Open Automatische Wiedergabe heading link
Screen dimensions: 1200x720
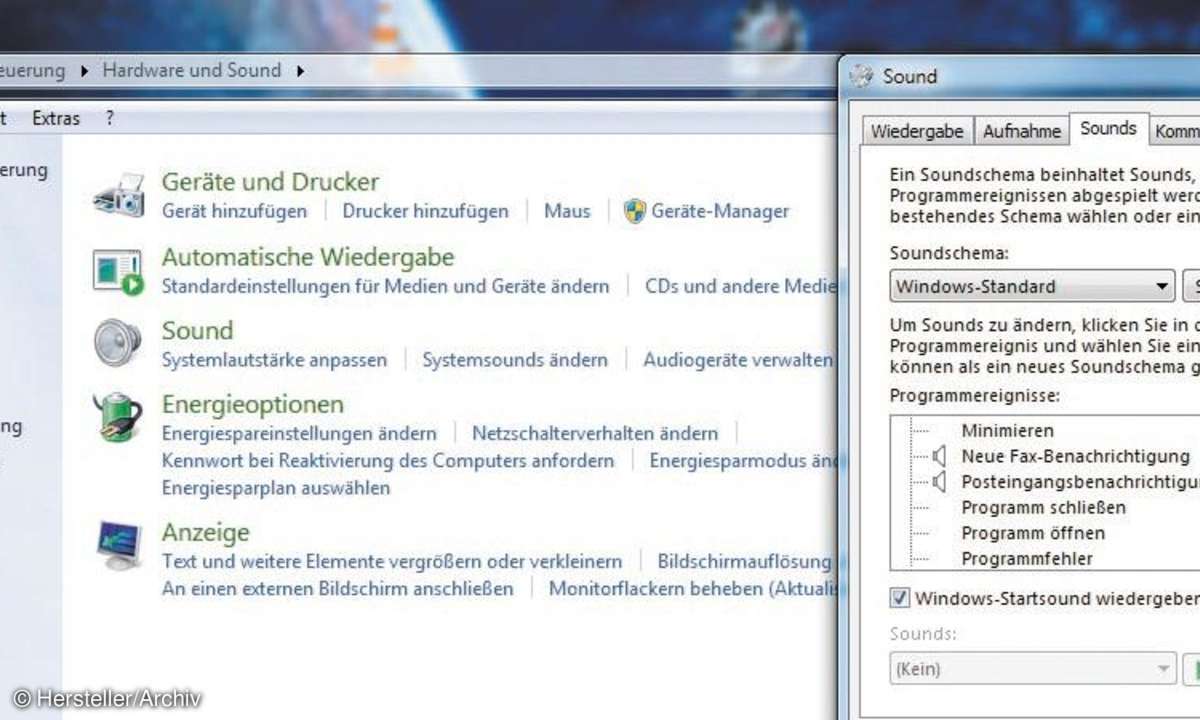[308, 257]
